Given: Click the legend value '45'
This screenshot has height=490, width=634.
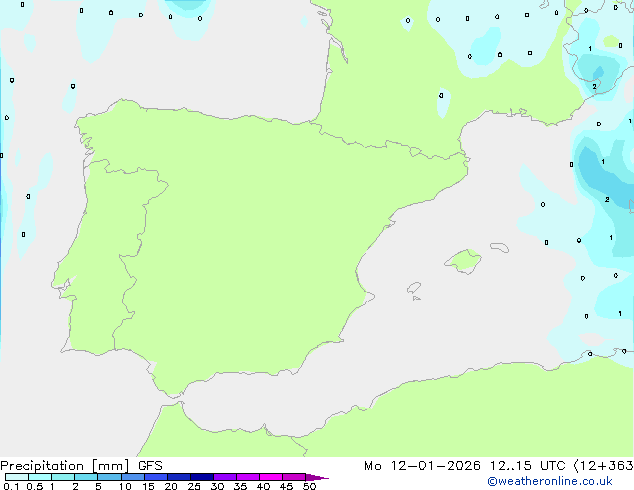Looking at the screenshot, I should click(x=286, y=486).
